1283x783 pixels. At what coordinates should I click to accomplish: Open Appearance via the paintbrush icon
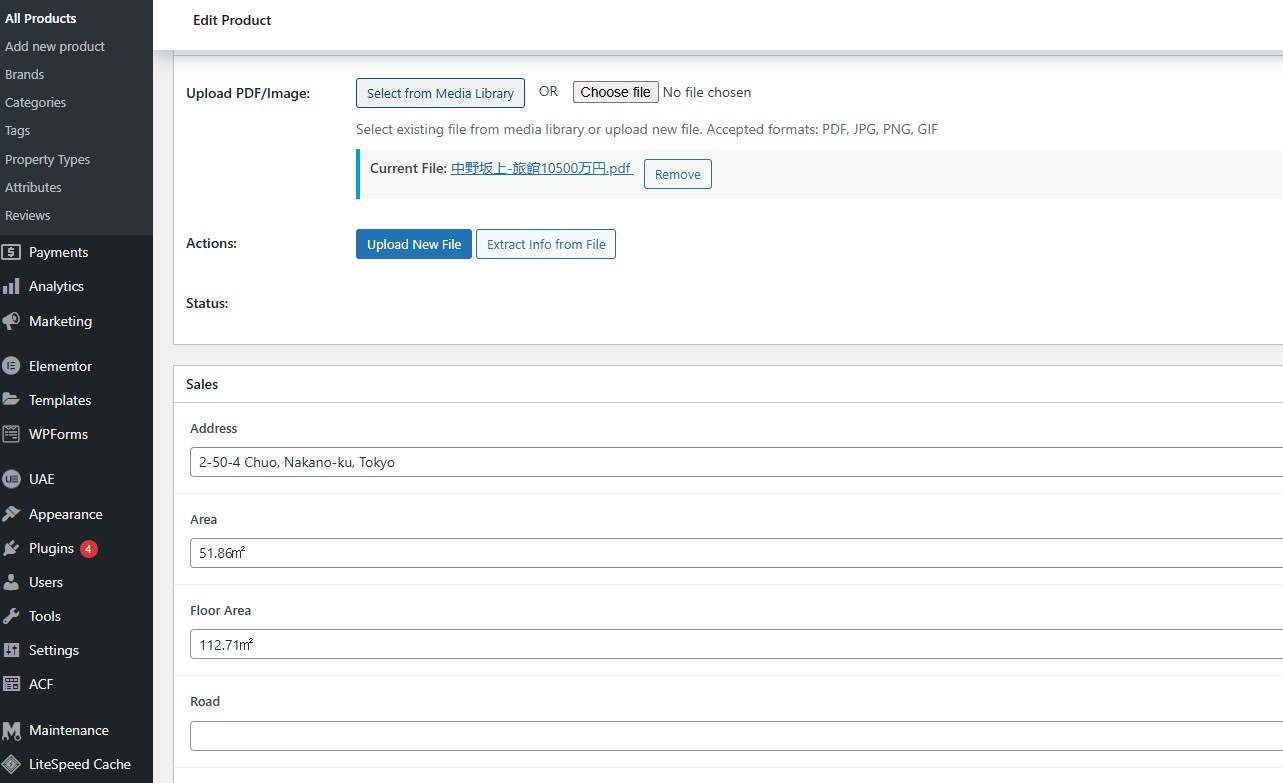[11, 514]
